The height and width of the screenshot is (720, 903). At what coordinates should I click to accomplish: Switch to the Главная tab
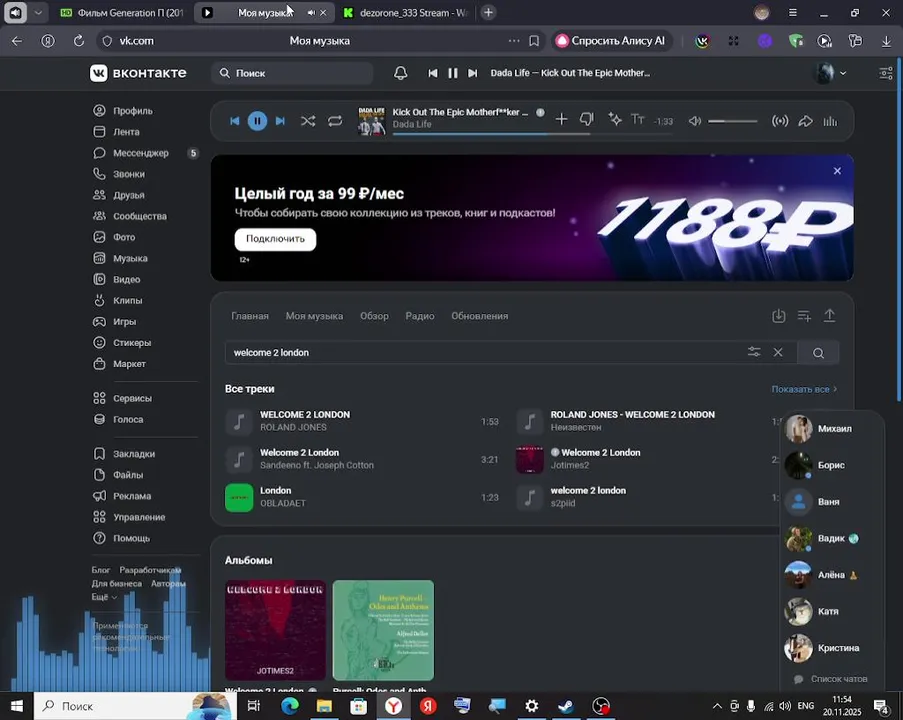click(250, 316)
